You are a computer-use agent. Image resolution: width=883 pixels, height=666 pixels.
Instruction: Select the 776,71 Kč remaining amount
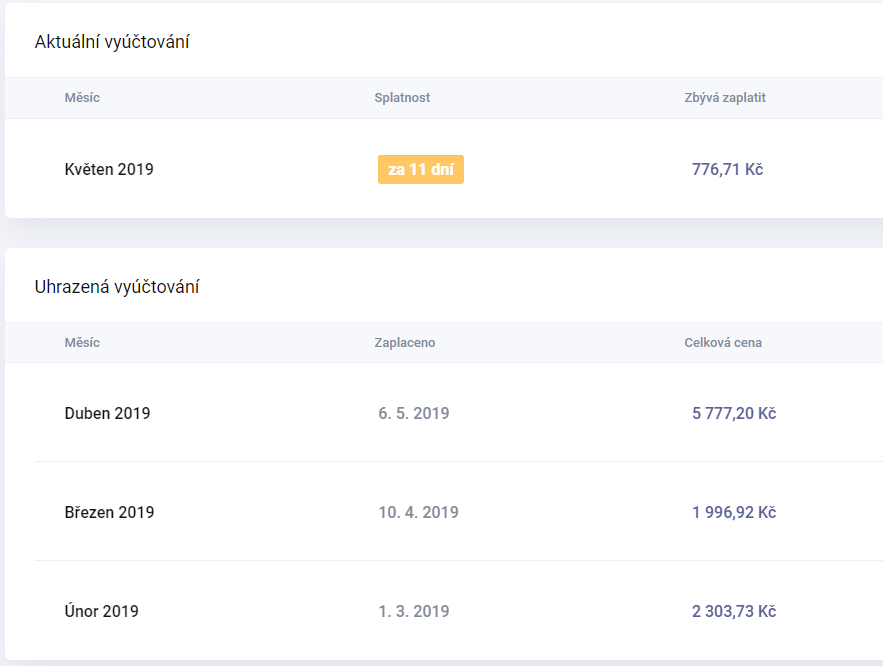point(727,169)
